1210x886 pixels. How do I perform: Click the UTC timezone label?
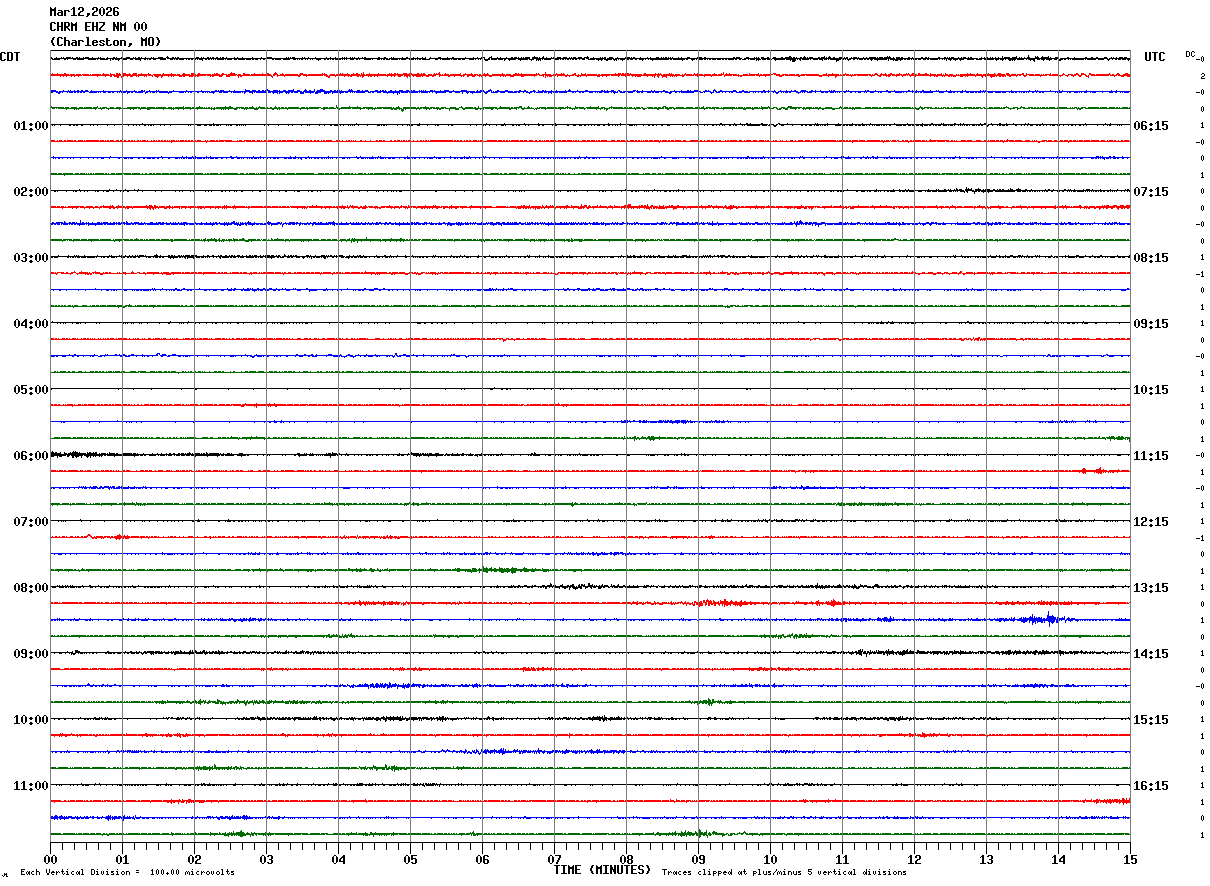click(x=1155, y=57)
